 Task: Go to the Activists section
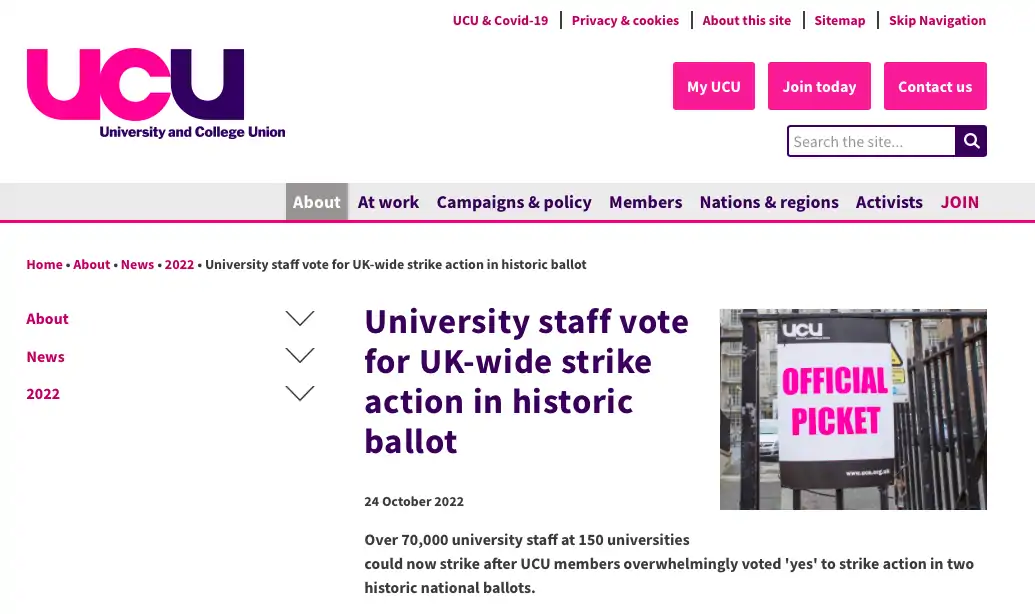tap(889, 202)
